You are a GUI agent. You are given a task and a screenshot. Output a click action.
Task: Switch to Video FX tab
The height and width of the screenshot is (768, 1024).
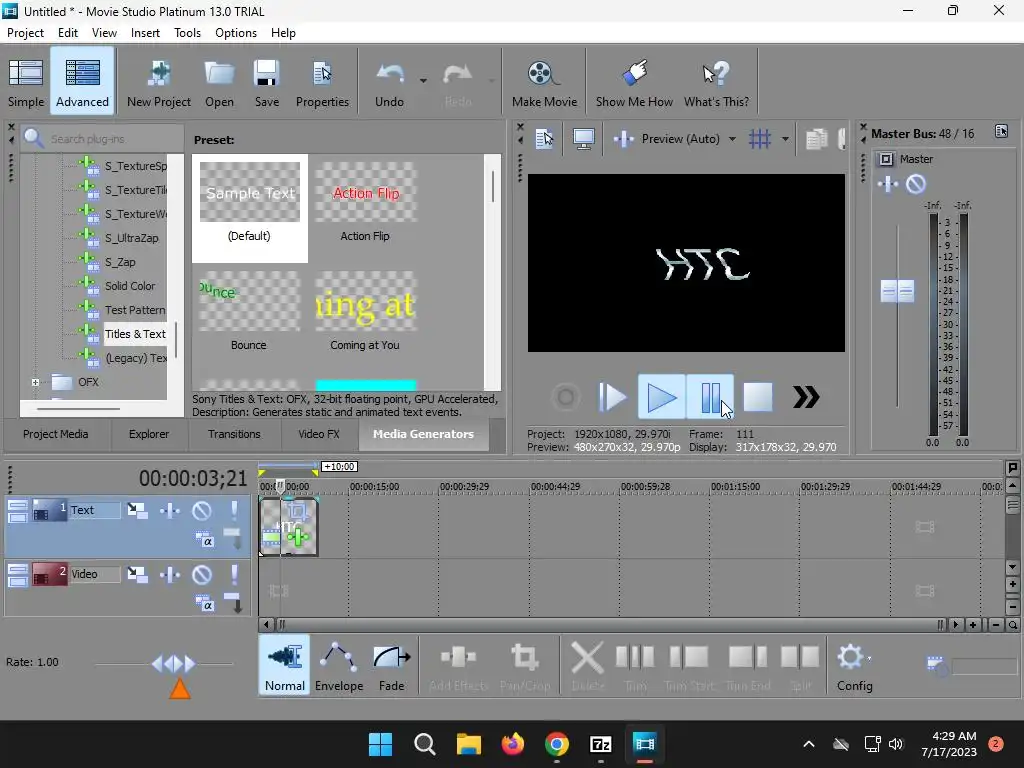coord(319,434)
